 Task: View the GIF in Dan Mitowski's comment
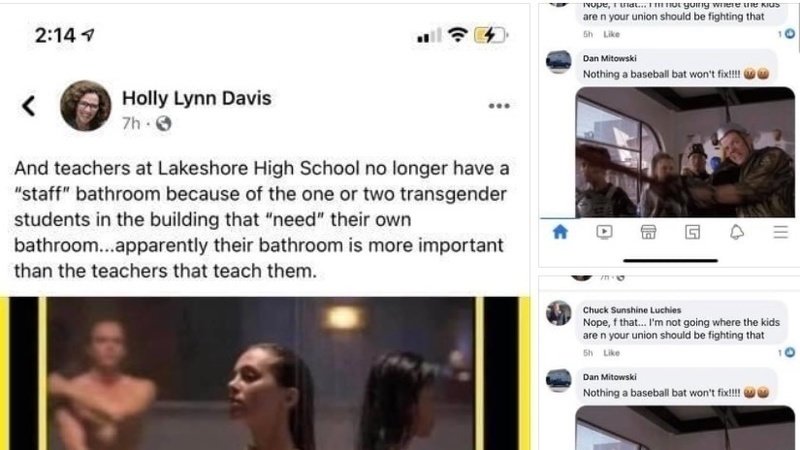(685, 152)
